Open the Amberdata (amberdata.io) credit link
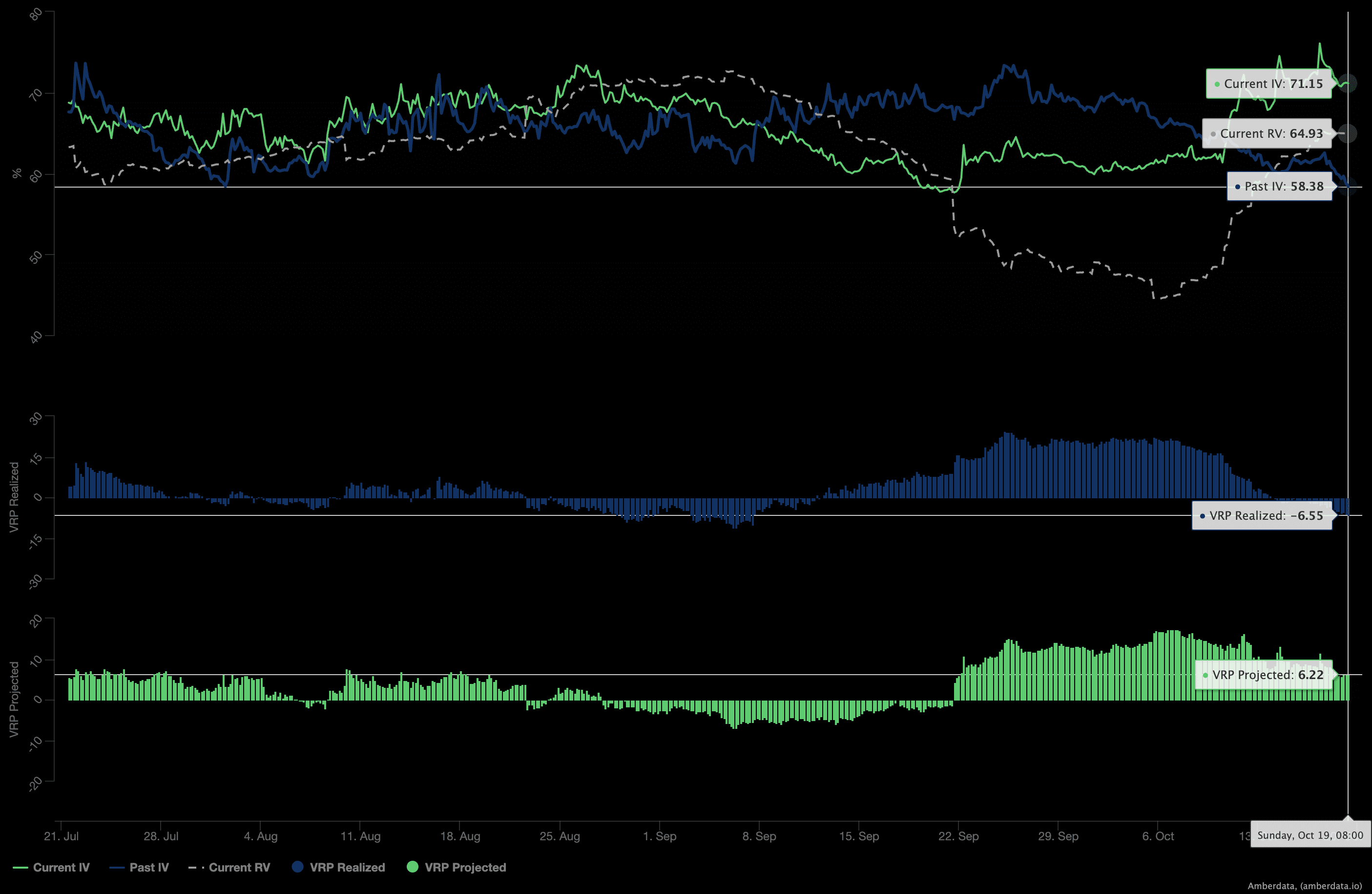 point(1305,886)
